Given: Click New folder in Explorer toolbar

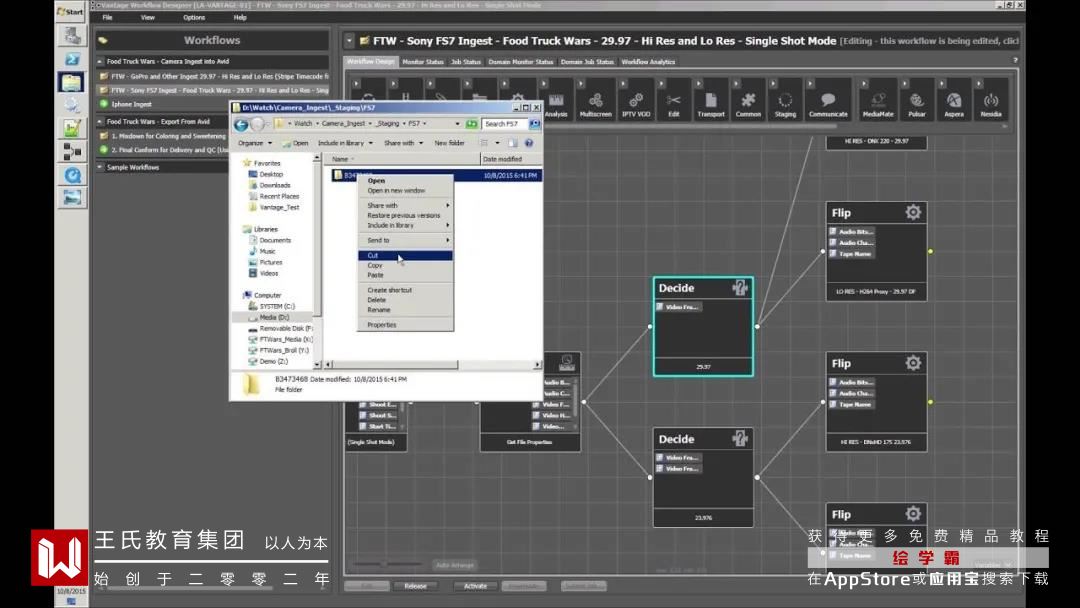Looking at the screenshot, I should coord(449,143).
